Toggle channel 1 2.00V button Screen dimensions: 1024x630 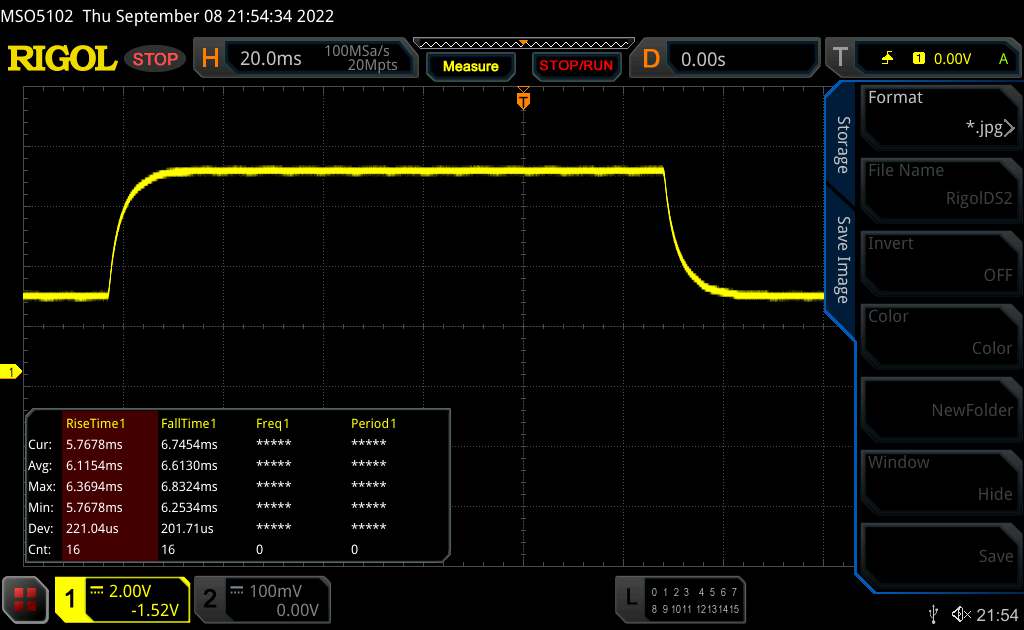(x=123, y=600)
